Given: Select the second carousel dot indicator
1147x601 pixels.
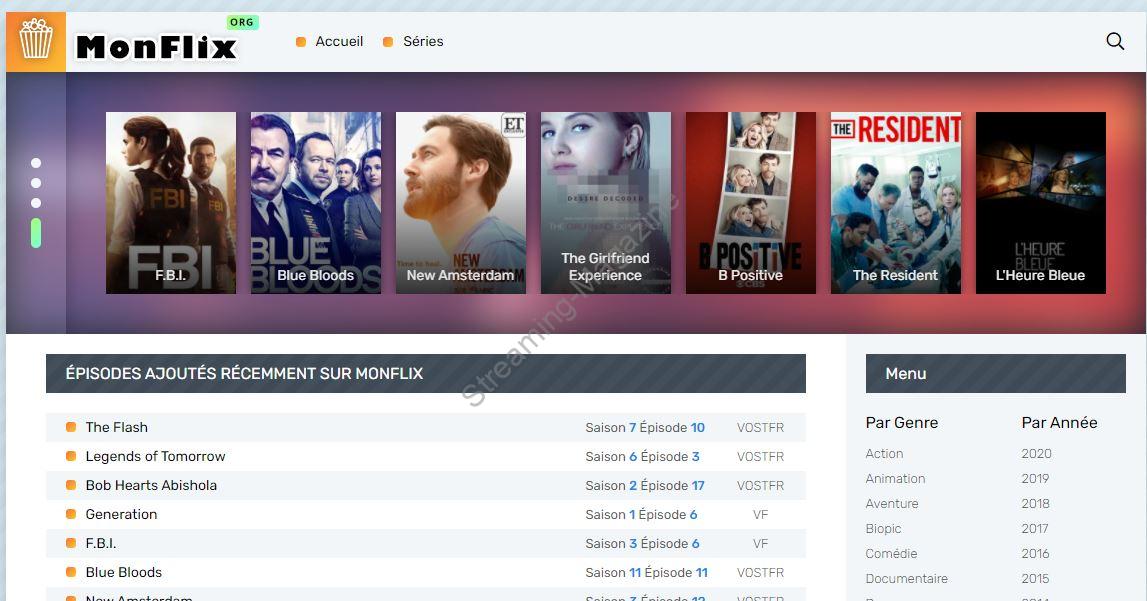Looking at the screenshot, I should [x=36, y=182].
